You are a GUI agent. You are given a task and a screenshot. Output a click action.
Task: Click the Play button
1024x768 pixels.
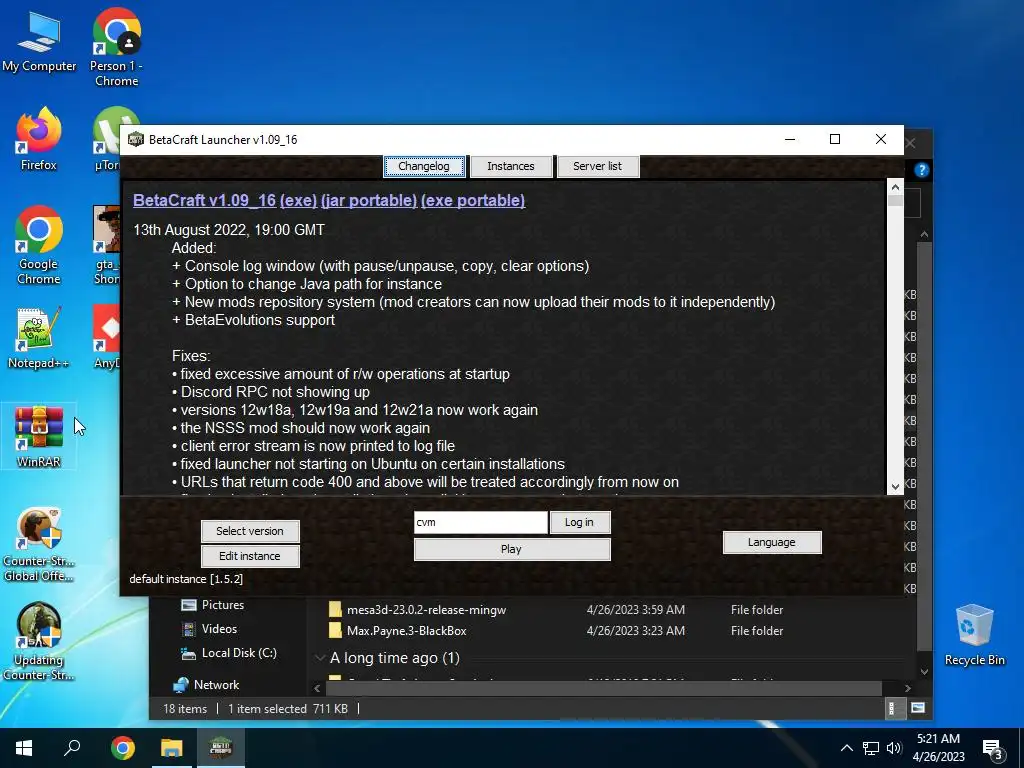pos(512,549)
